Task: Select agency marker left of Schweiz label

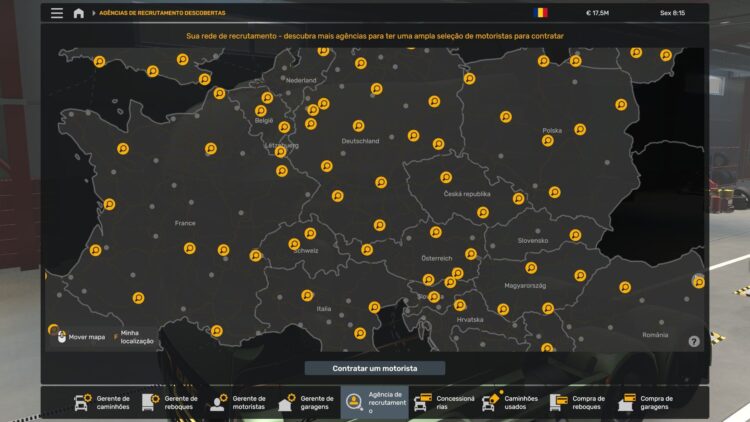Action: (294, 244)
